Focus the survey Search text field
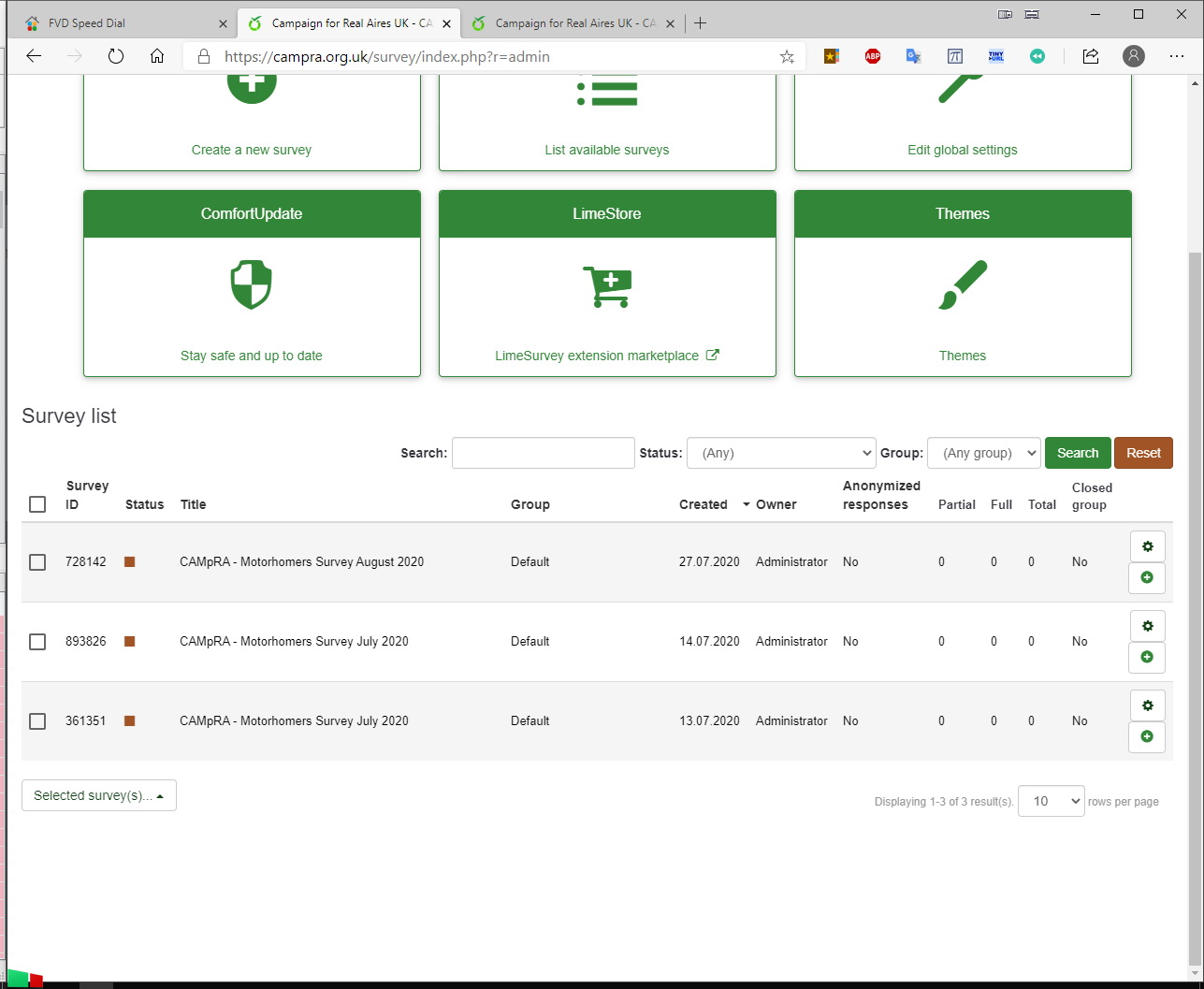The image size is (1204, 989). pos(543,453)
